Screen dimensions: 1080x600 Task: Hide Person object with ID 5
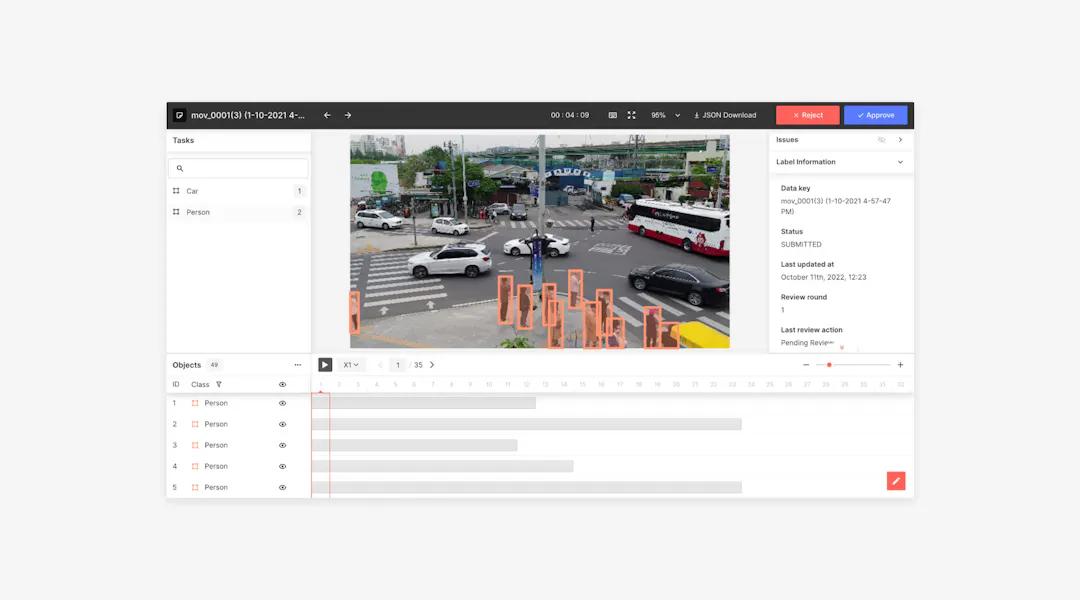(x=282, y=487)
